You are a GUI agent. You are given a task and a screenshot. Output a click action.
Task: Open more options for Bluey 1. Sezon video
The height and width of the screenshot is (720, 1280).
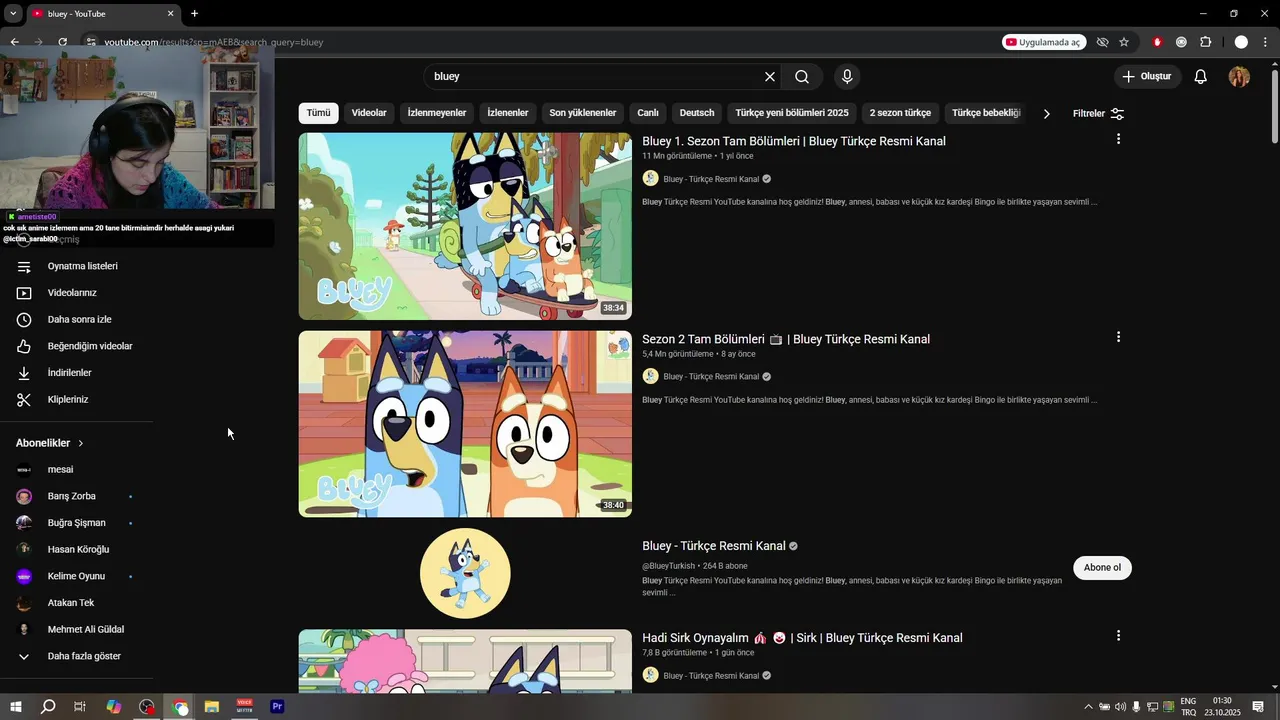click(x=1118, y=139)
